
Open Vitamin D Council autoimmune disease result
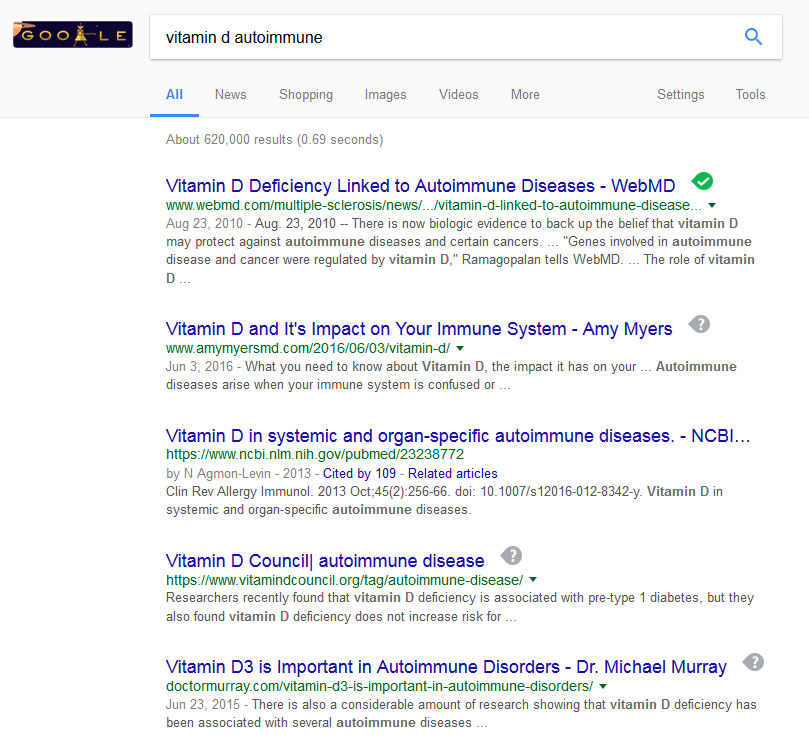[x=325, y=560]
